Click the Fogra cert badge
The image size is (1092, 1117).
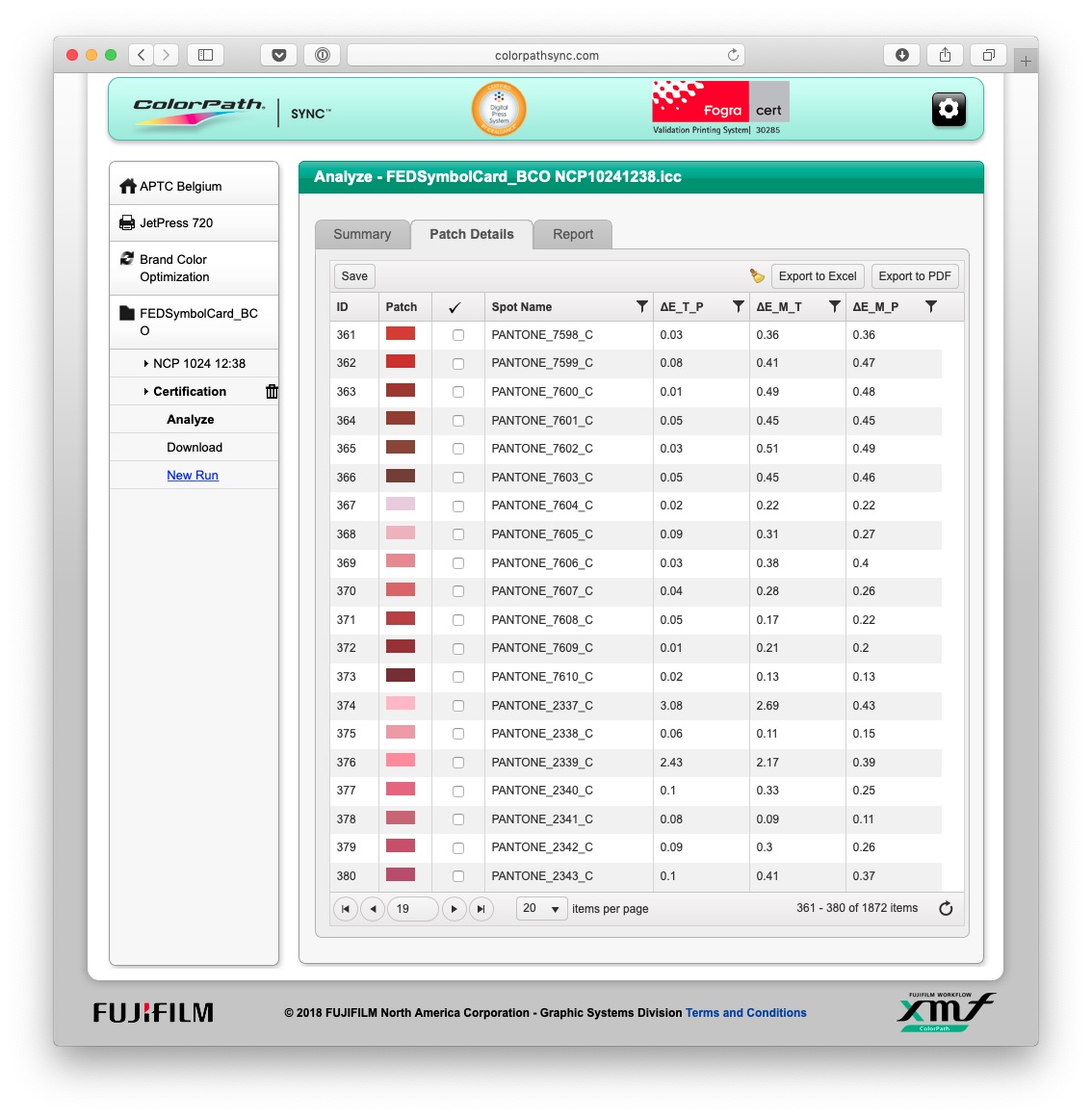[x=720, y=108]
